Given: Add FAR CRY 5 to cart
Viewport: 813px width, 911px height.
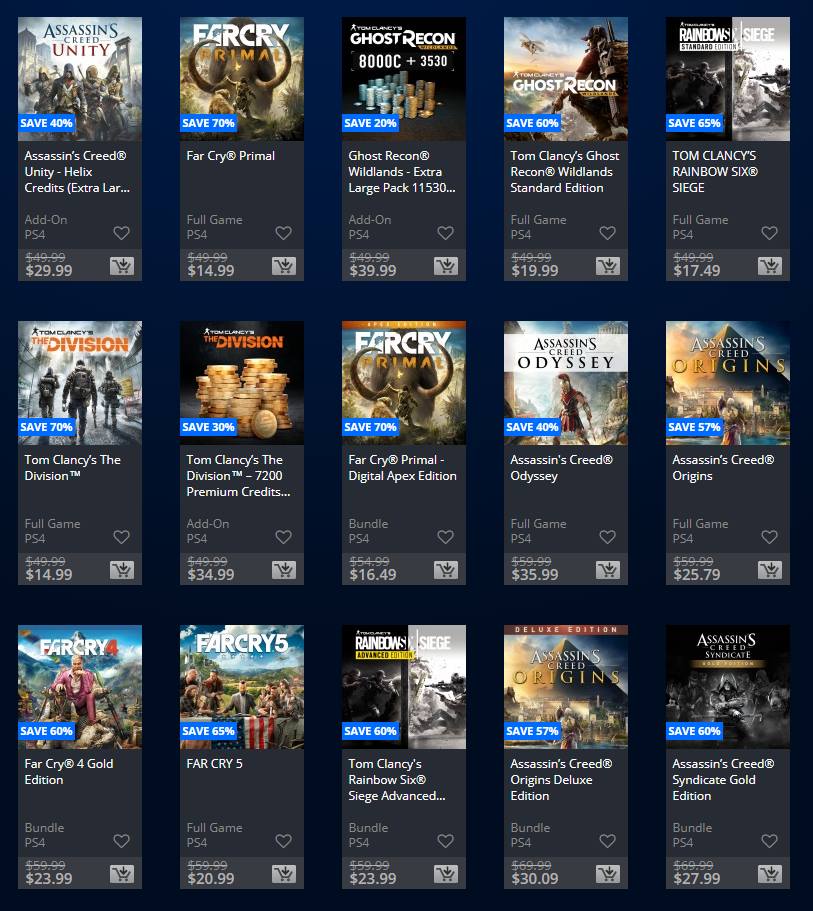Looking at the screenshot, I should point(284,874).
